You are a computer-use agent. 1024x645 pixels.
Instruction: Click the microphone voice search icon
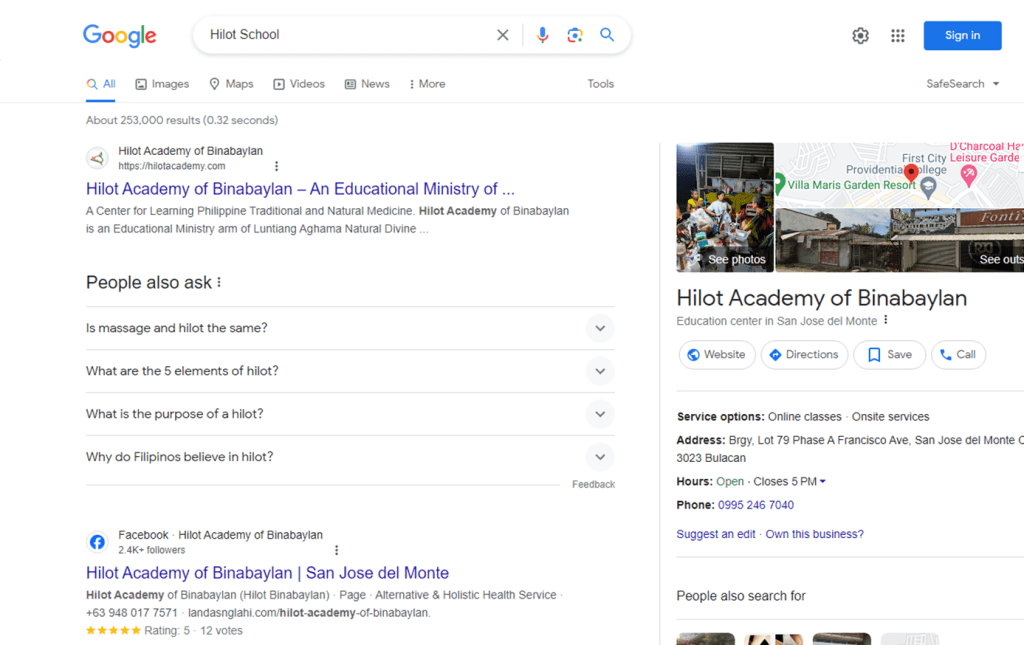pos(542,35)
